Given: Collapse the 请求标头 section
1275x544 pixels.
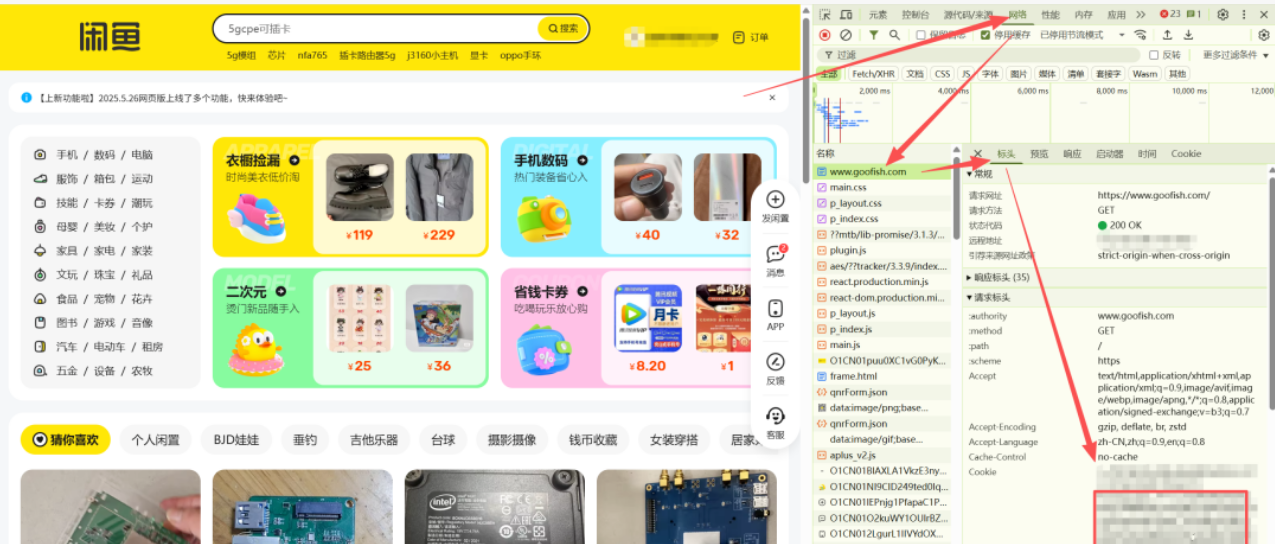Looking at the screenshot, I should point(988,297).
